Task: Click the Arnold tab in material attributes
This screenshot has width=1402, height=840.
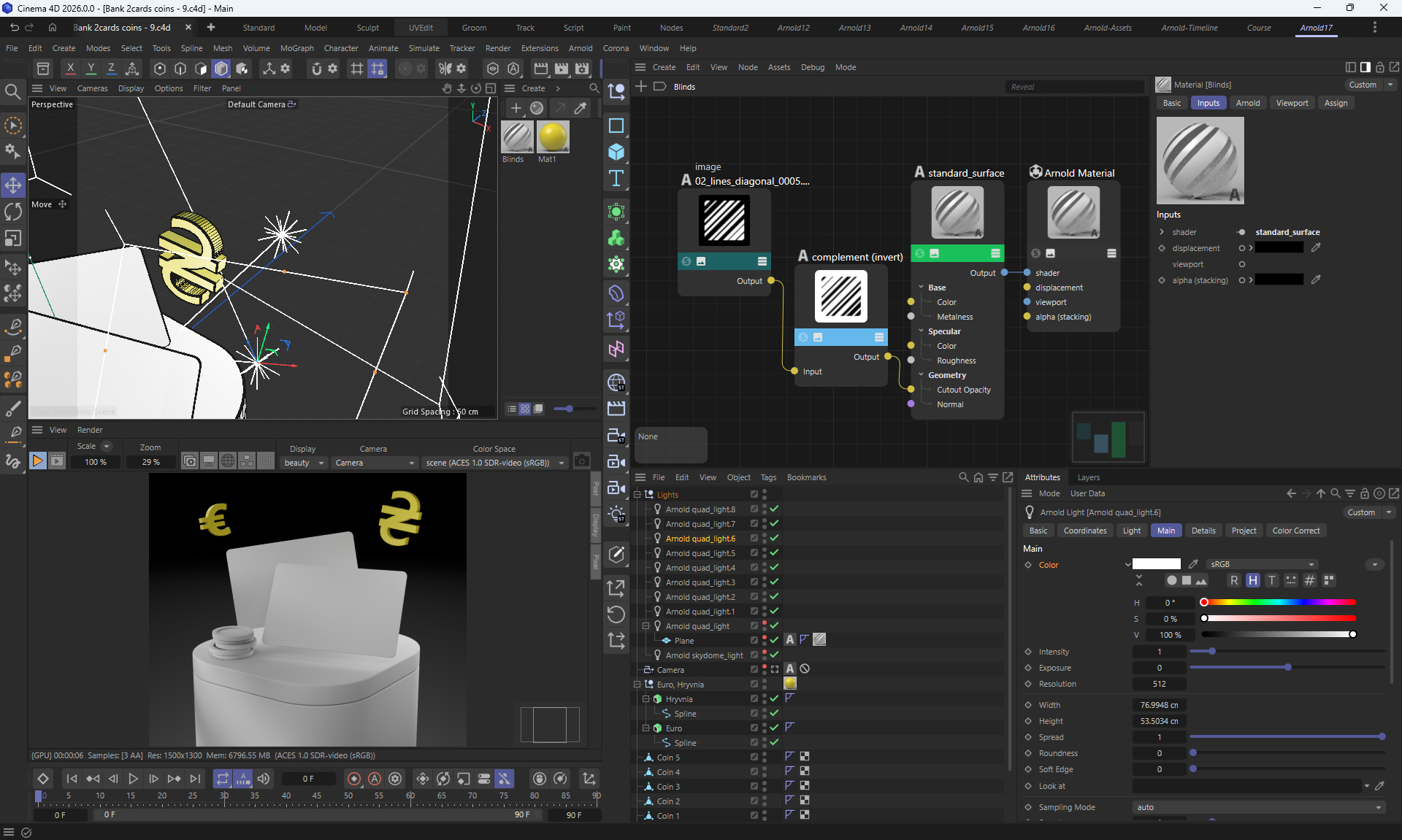Action: (x=1247, y=103)
